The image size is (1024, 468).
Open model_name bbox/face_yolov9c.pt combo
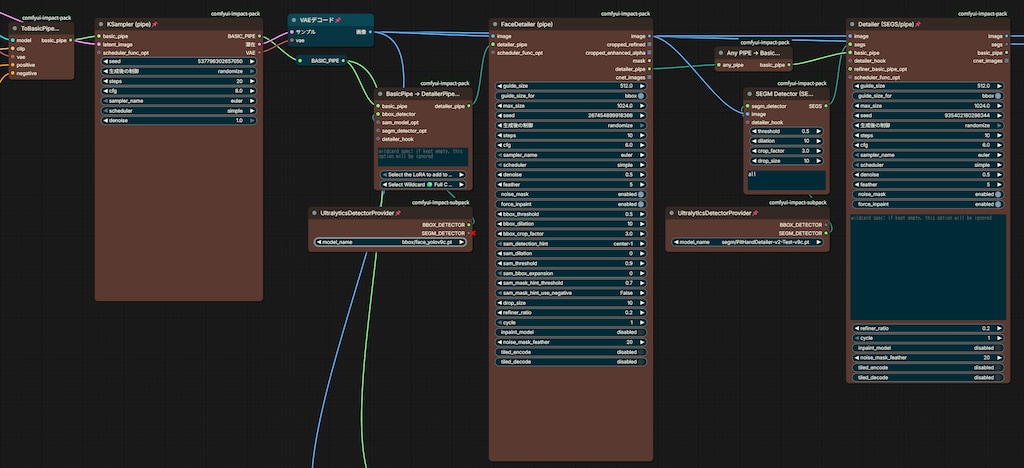391,242
